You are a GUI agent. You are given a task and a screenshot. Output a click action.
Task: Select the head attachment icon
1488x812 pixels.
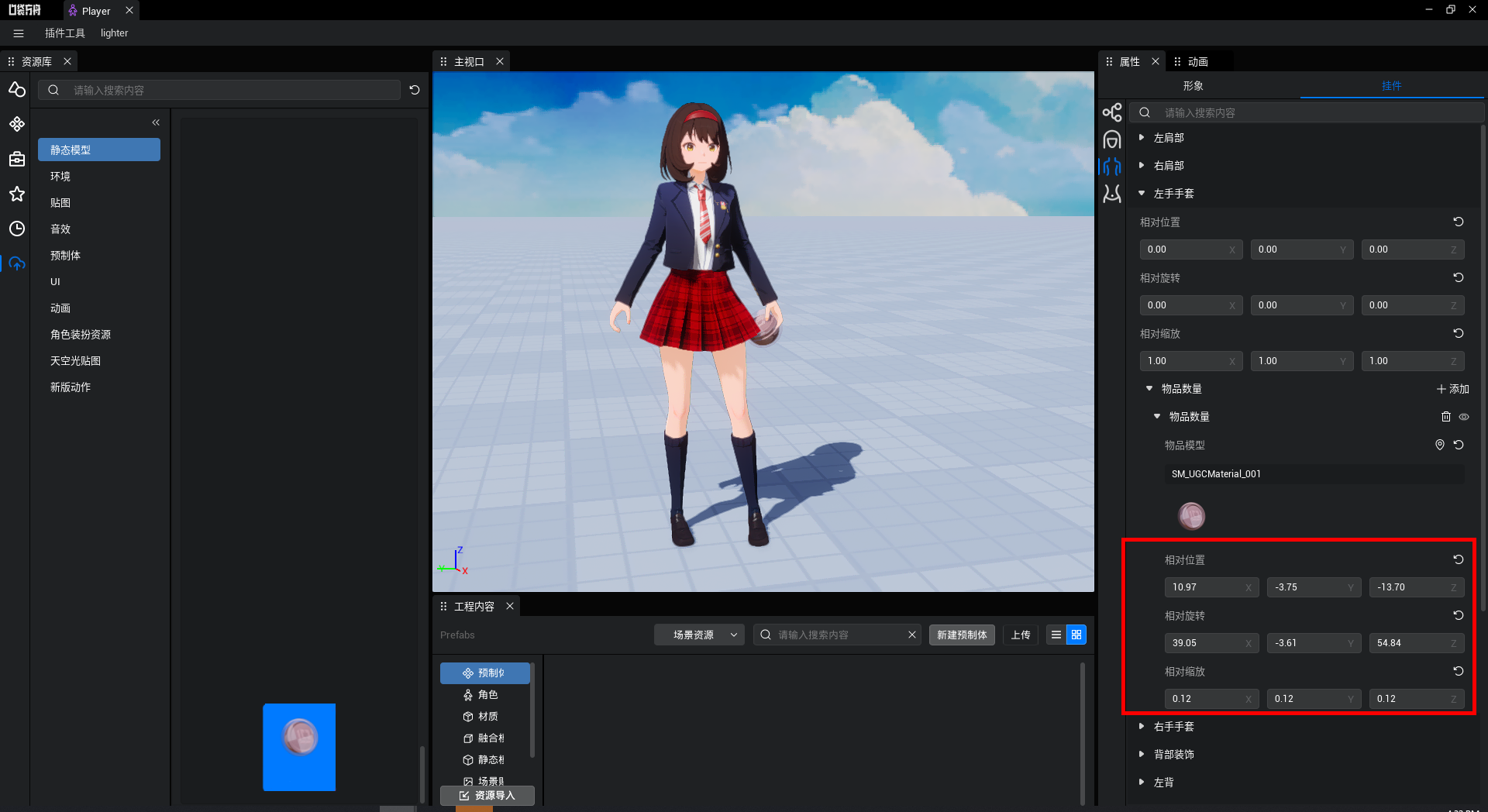pos(1112,139)
